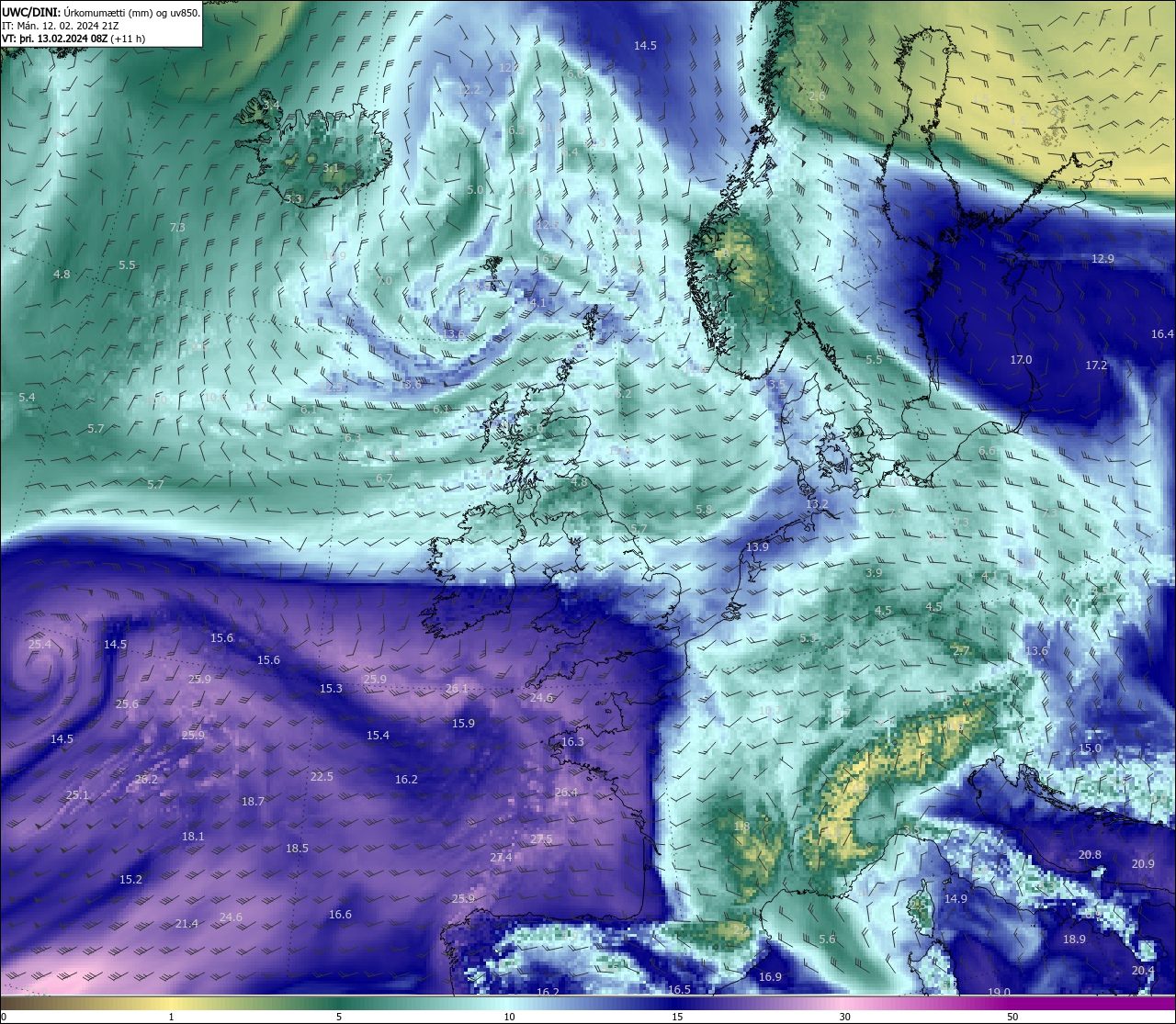Click the 26.4 map value
Image resolution: width=1176 pixels, height=1024 pixels.
click(x=566, y=792)
